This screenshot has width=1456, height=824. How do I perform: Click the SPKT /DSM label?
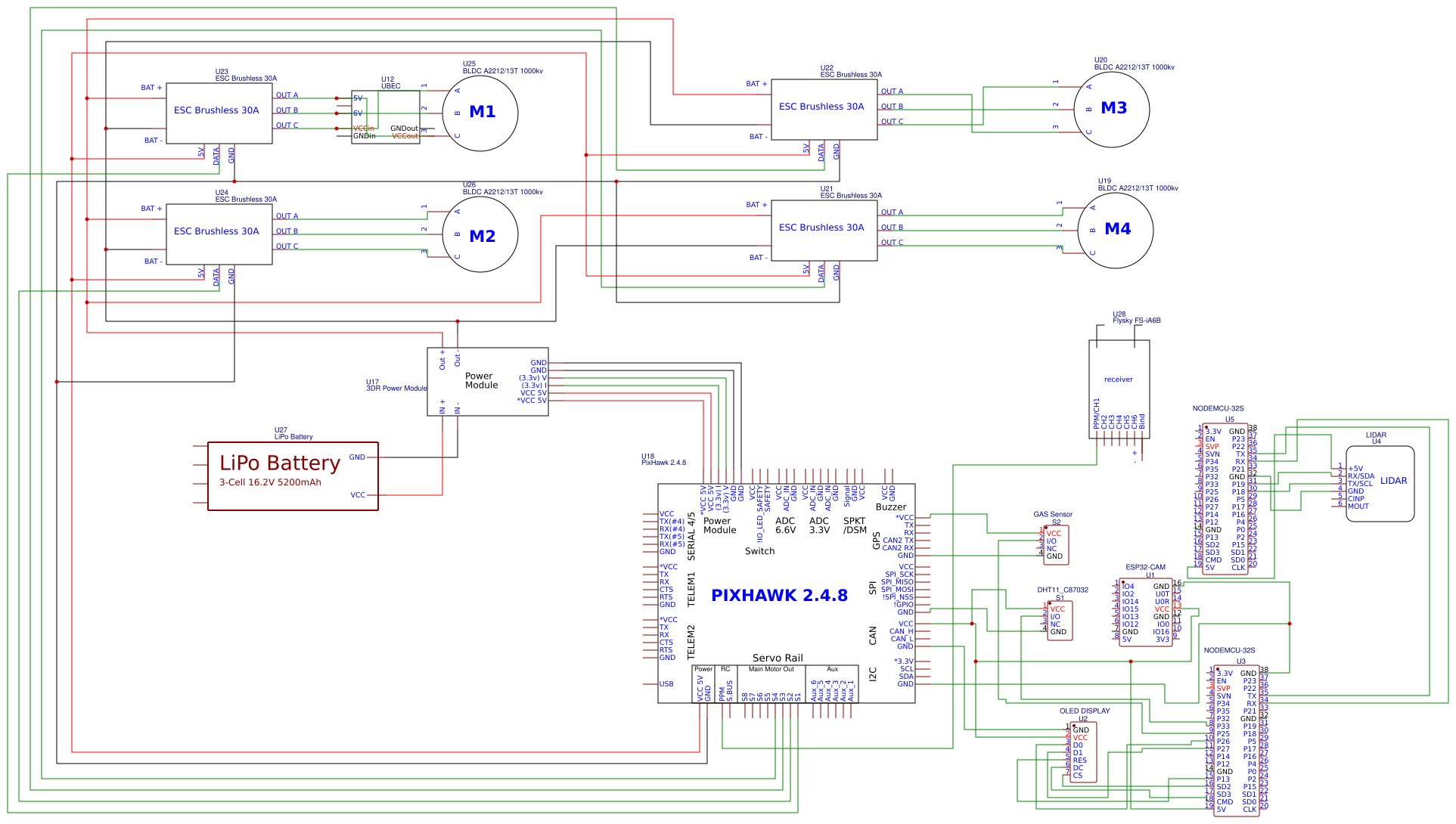point(855,525)
